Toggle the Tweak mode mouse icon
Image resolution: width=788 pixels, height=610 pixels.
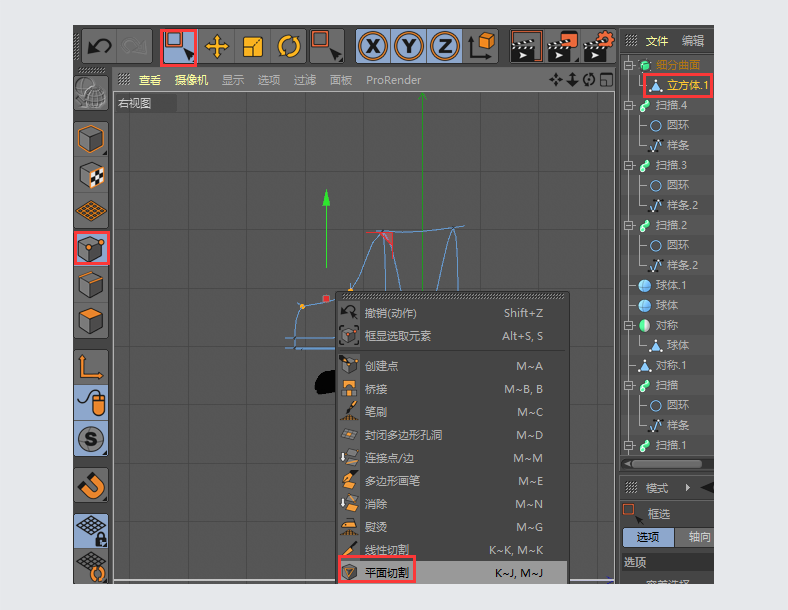pos(91,403)
